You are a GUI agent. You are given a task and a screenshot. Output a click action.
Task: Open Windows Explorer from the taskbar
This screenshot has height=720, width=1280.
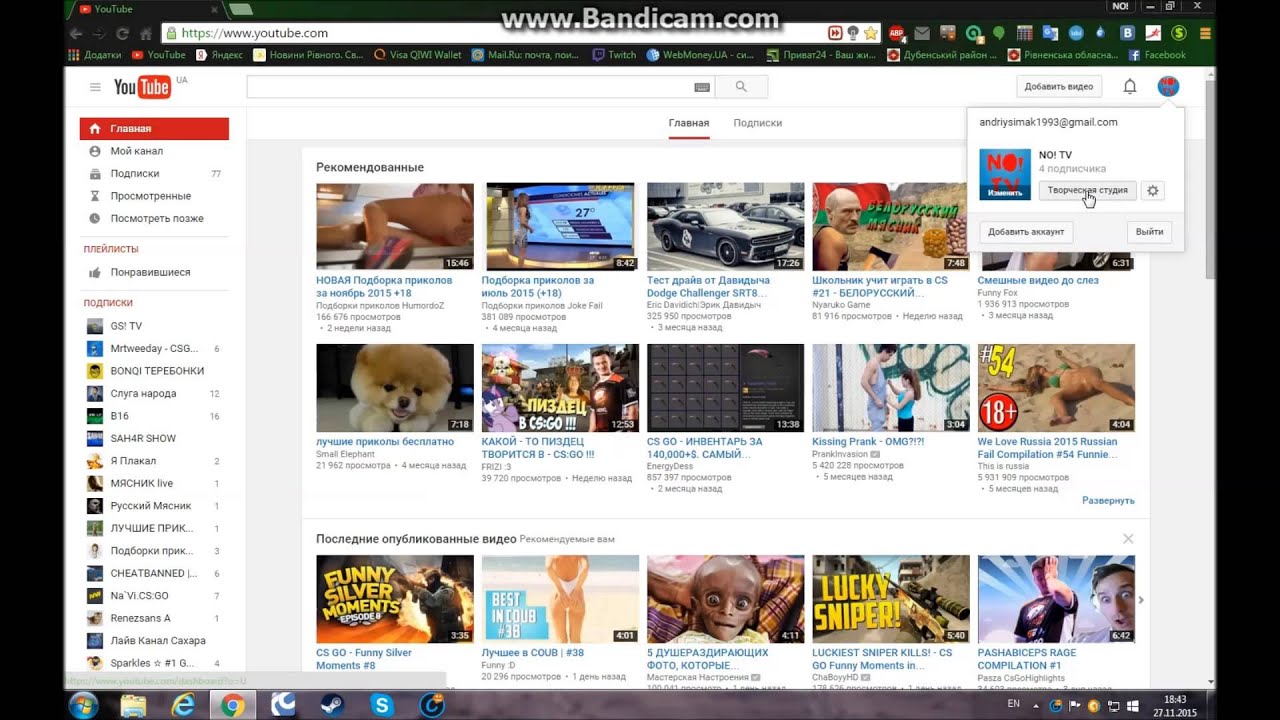[133, 705]
